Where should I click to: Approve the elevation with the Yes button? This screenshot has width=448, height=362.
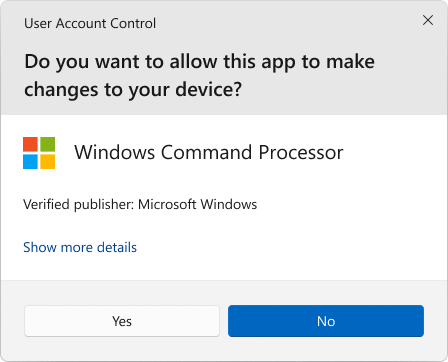(x=122, y=321)
